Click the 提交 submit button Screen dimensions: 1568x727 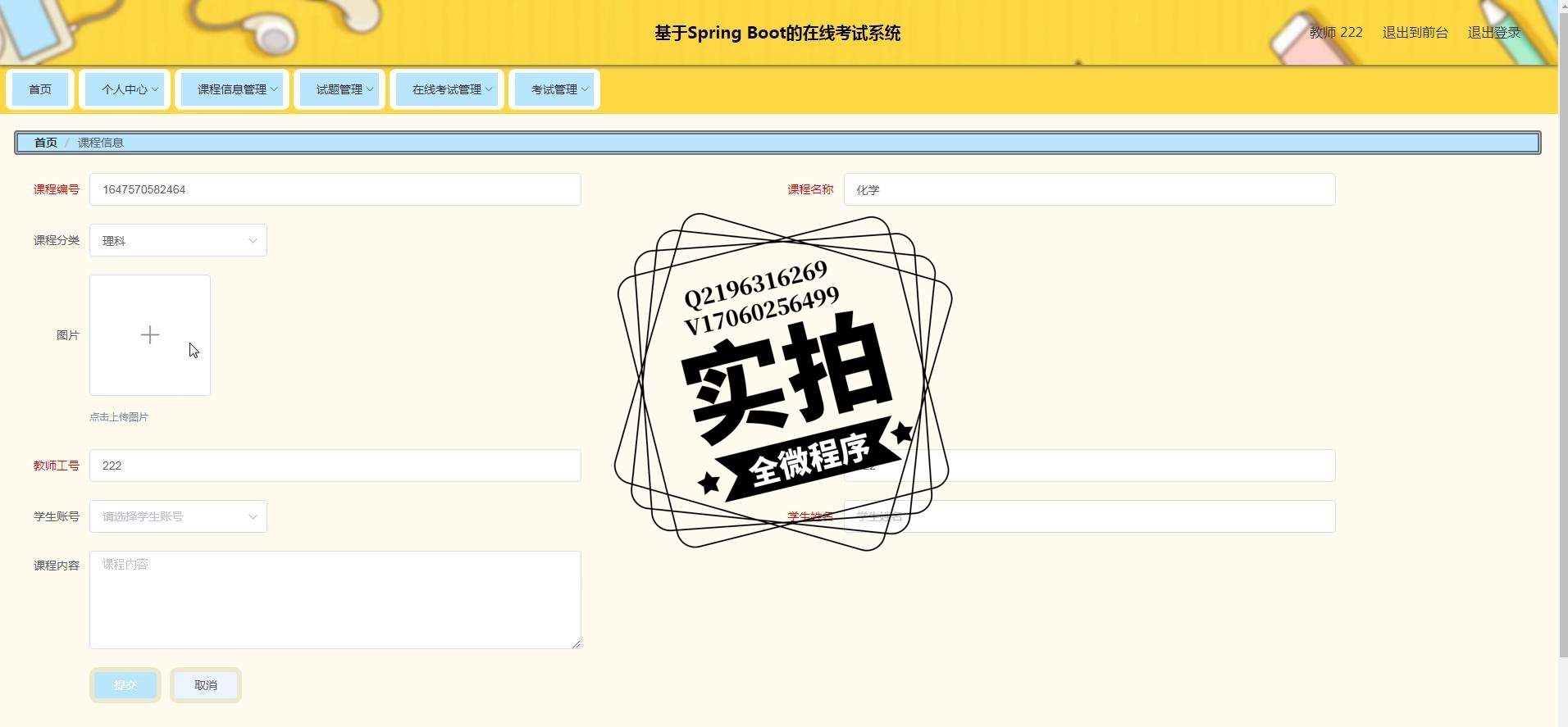[x=125, y=685]
